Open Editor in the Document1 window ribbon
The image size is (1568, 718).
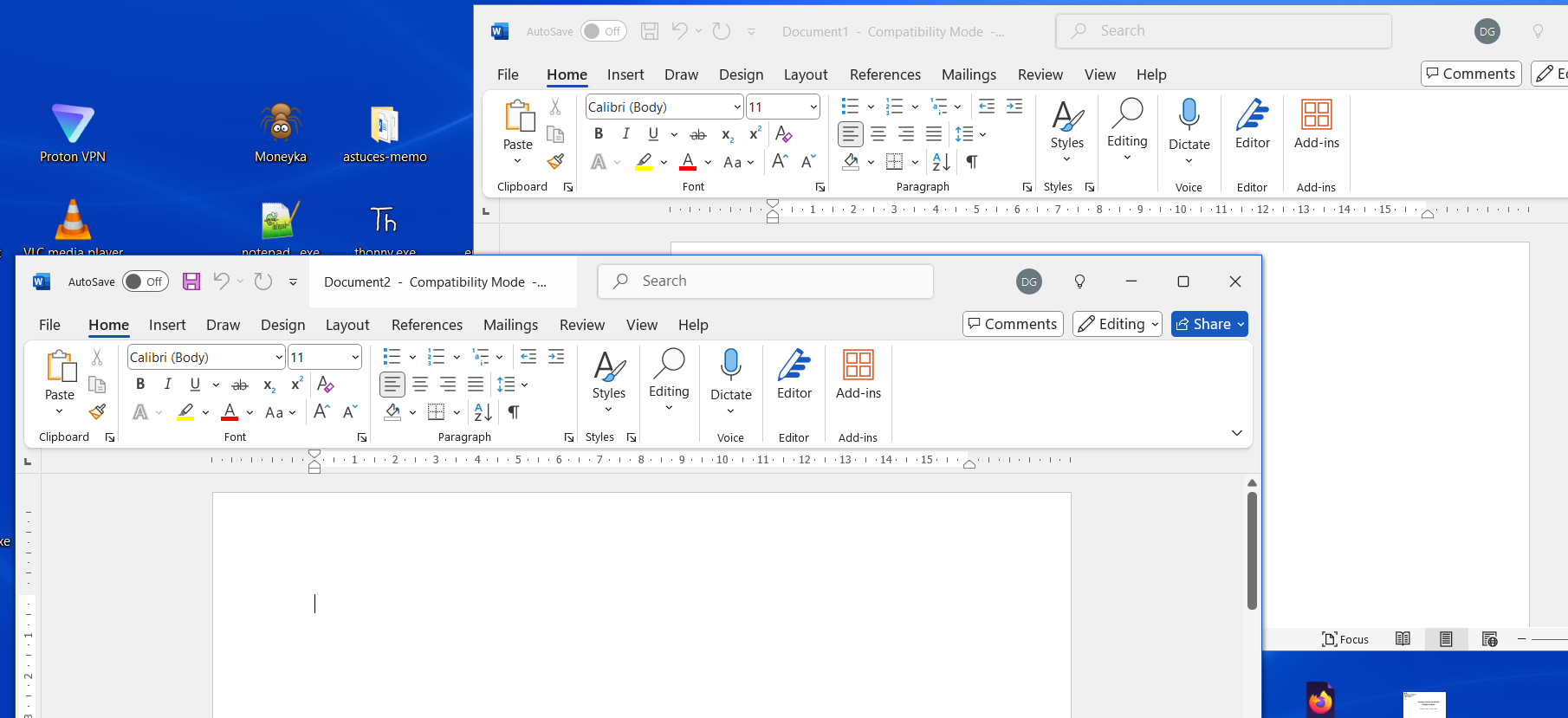[1252, 124]
